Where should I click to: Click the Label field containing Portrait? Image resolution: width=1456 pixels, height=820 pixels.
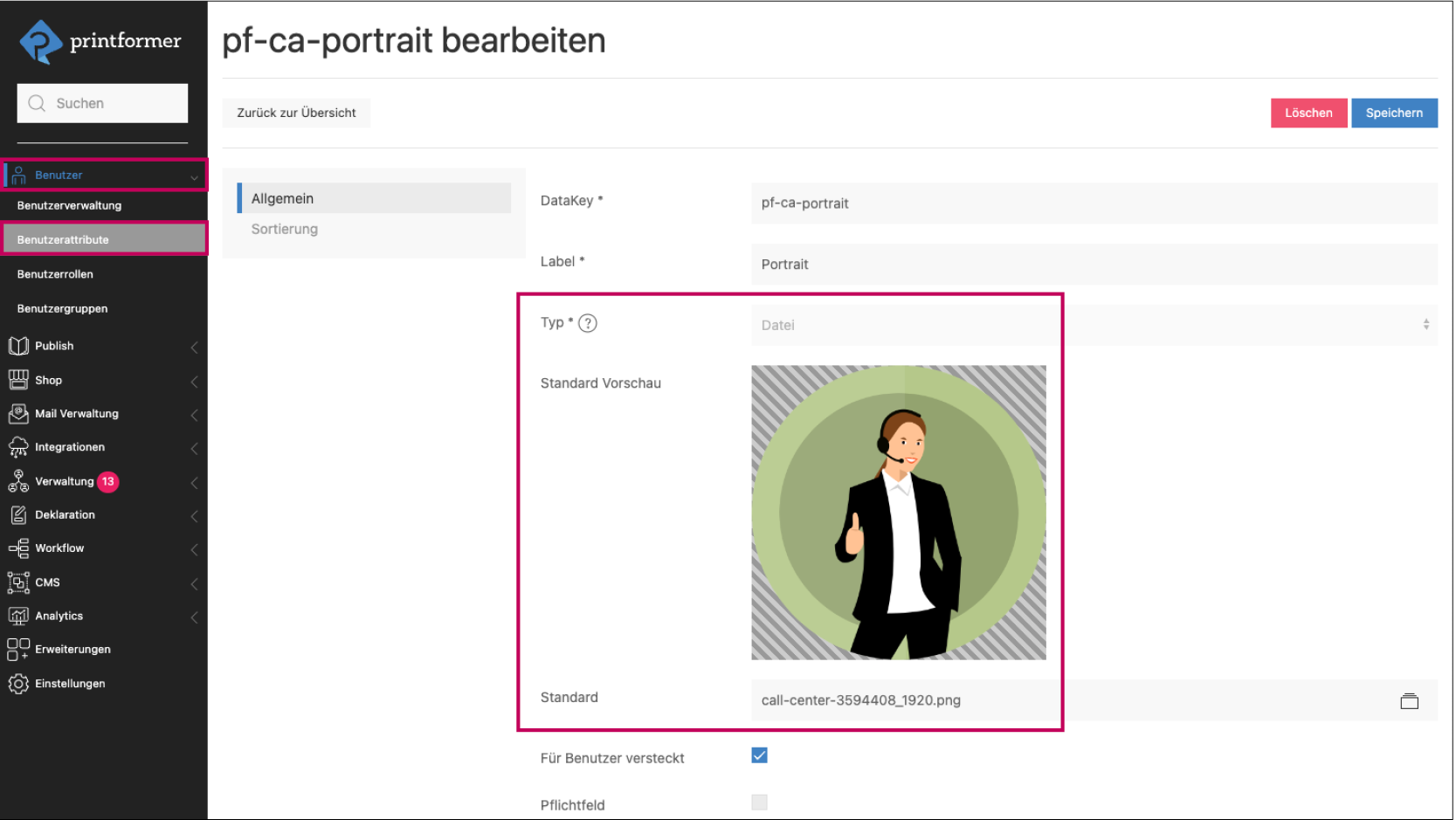click(x=1093, y=265)
